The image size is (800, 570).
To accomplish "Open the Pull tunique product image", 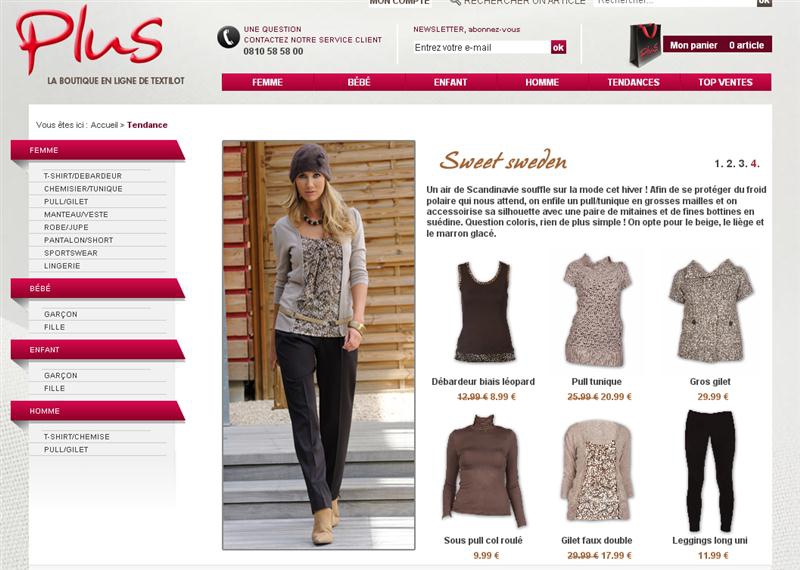I will (596, 311).
